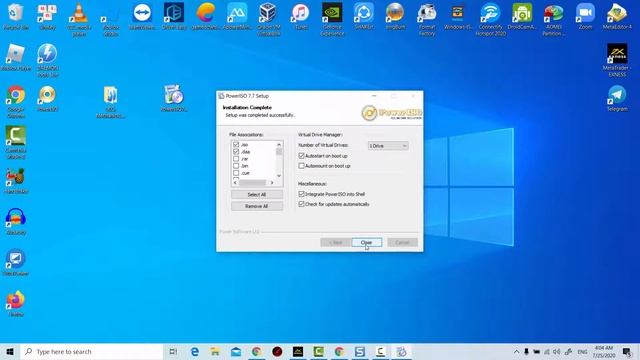Click the ENG language indicator
Image resolution: width=640 pixels, height=360 pixels.
point(582,351)
